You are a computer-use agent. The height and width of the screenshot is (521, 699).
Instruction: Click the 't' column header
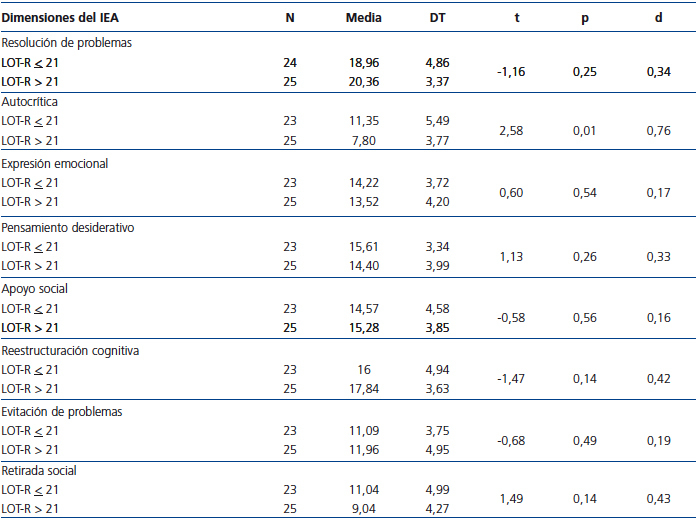(516, 18)
